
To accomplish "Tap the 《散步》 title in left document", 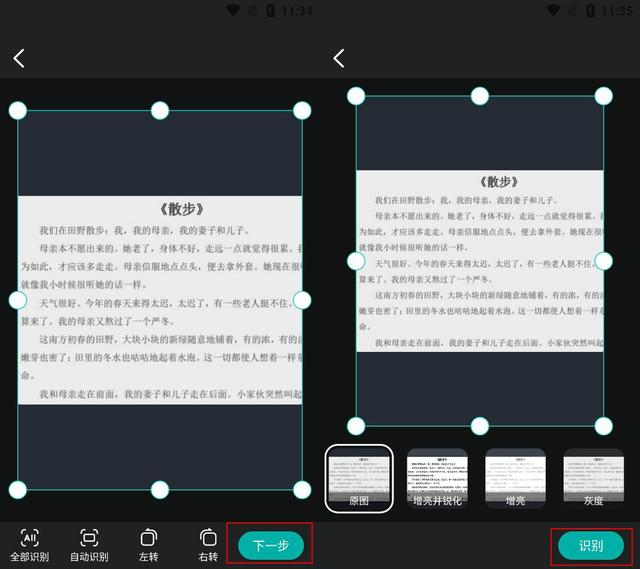I will [182, 209].
